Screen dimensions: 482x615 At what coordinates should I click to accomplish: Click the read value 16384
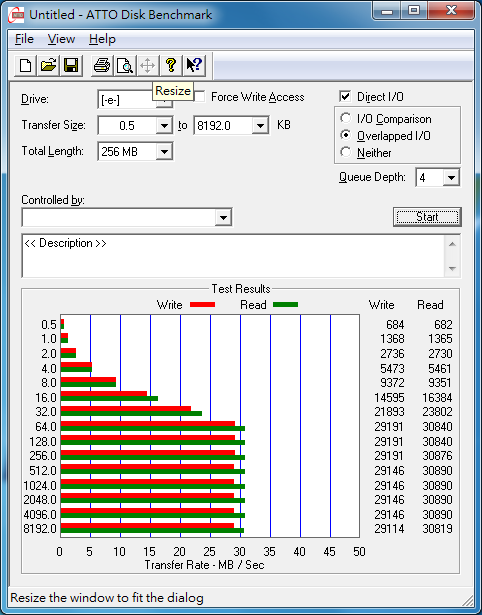[x=437, y=398]
